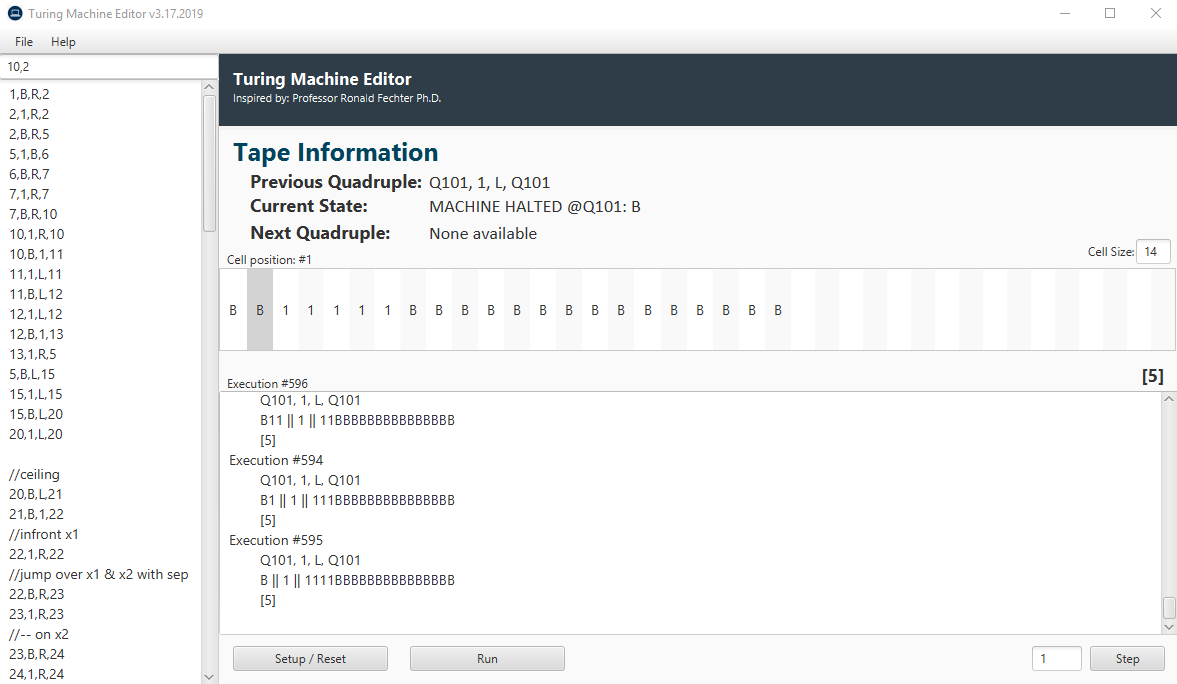Click the None available next quadruple text

[x=483, y=234]
